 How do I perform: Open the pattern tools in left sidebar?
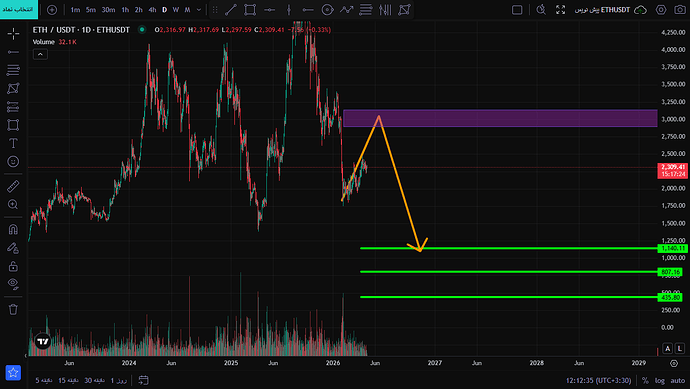(13, 88)
